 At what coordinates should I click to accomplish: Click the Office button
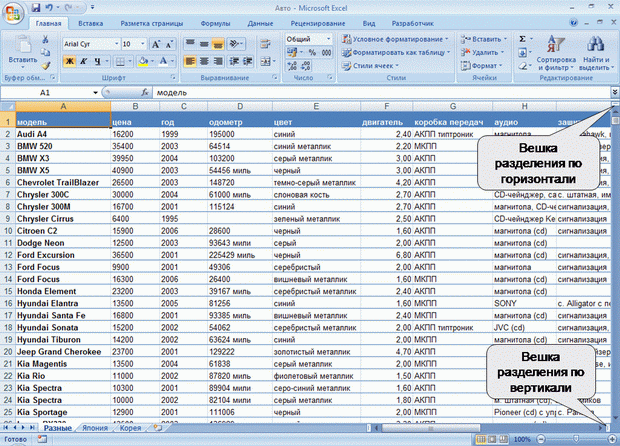pyautogui.click(x=14, y=12)
